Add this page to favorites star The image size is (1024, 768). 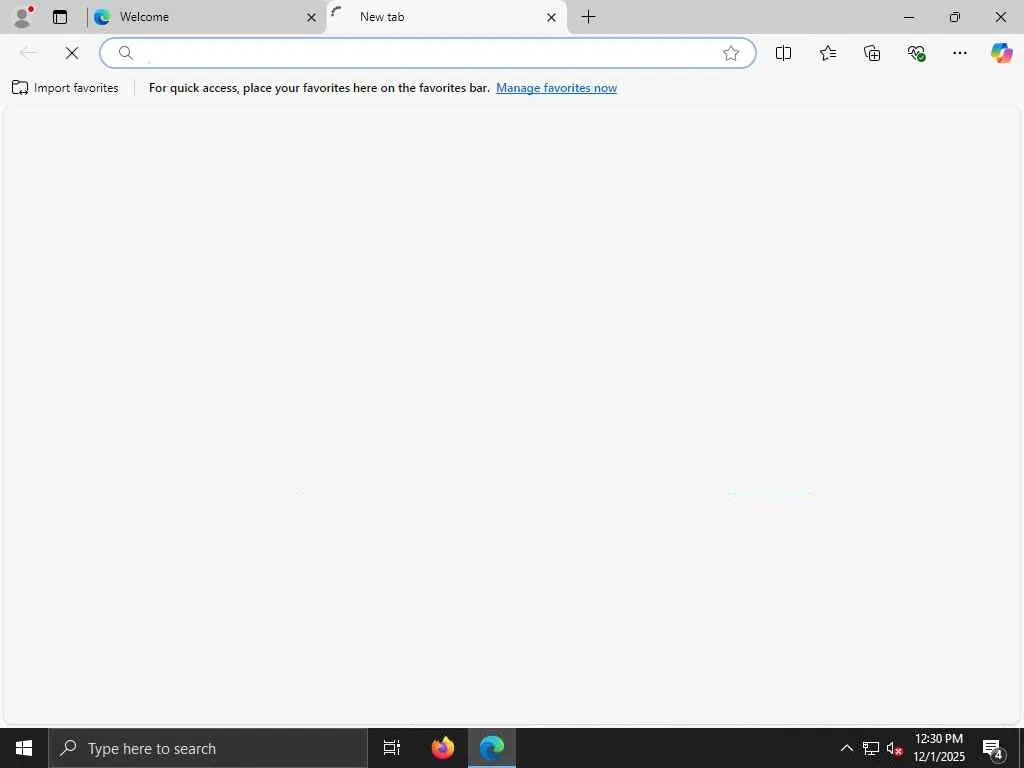click(x=731, y=53)
